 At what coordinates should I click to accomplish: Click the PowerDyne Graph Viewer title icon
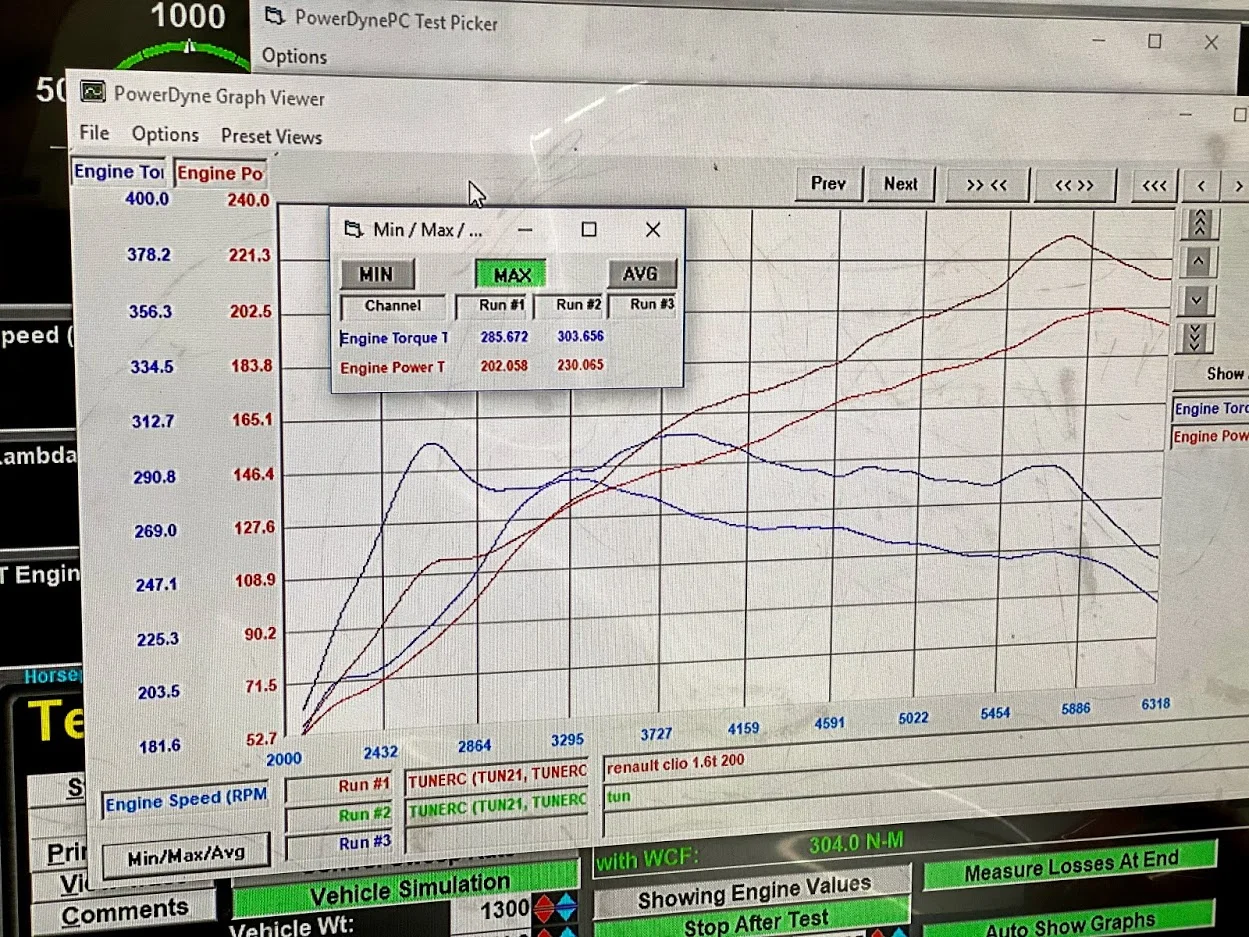93,93
